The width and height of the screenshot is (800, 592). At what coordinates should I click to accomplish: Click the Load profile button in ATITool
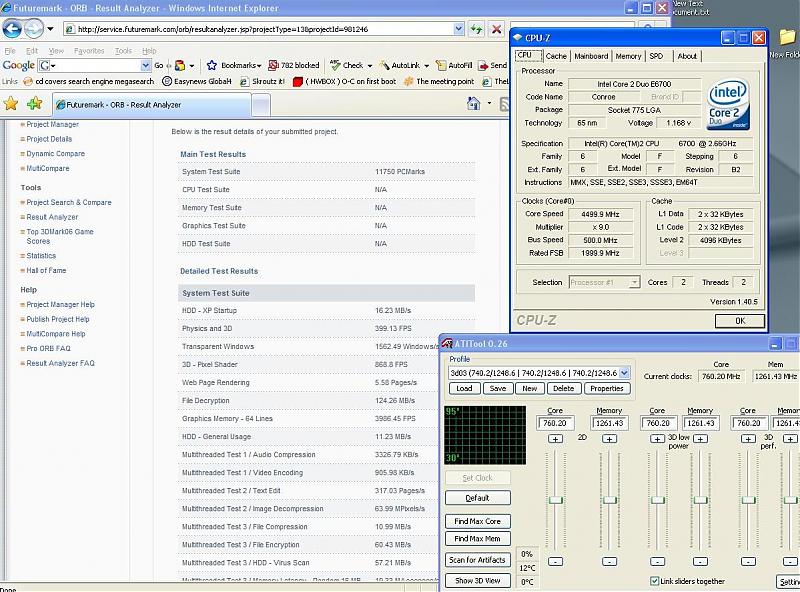(464, 388)
